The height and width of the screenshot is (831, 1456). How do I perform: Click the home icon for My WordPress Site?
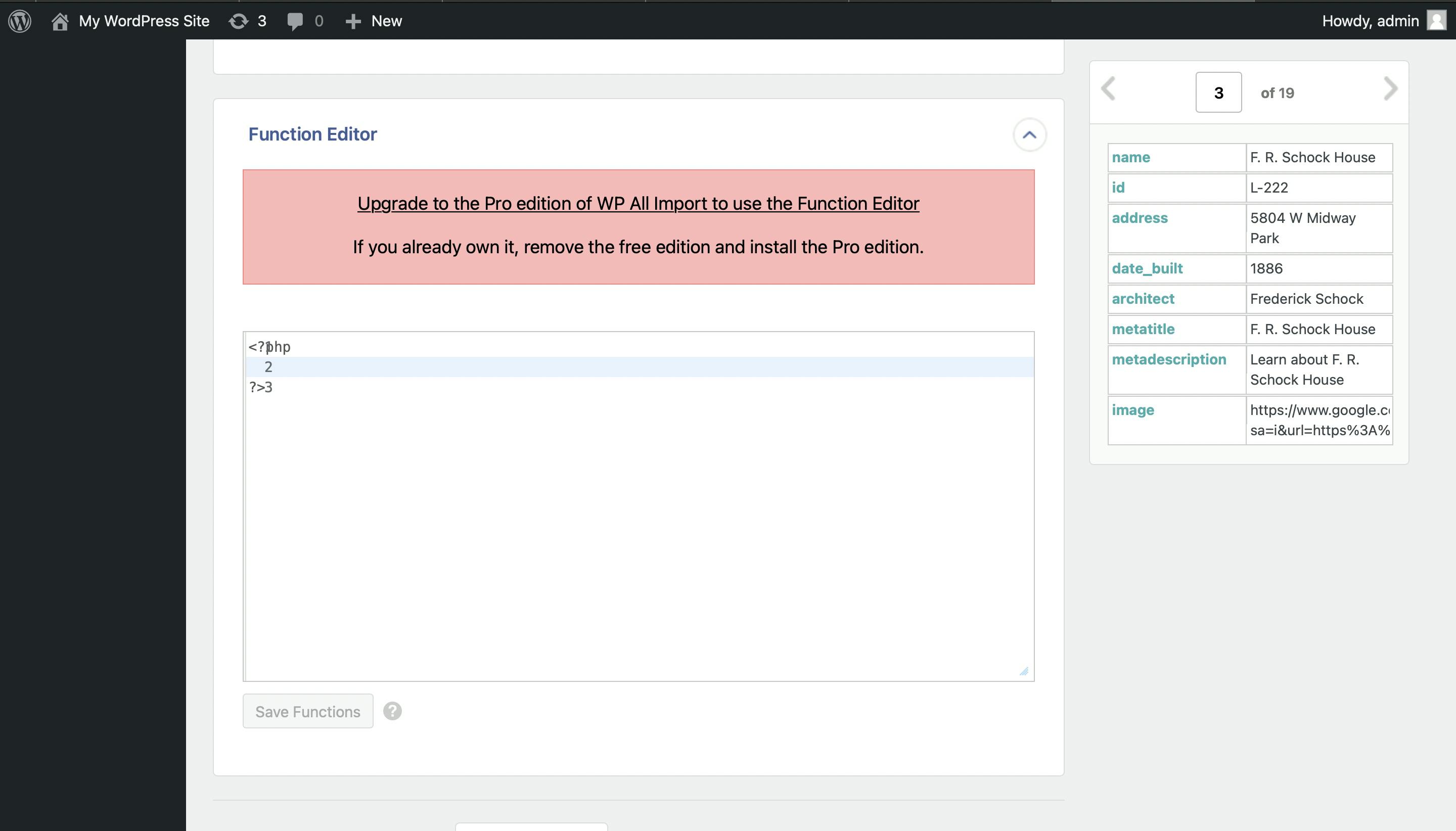(x=59, y=21)
